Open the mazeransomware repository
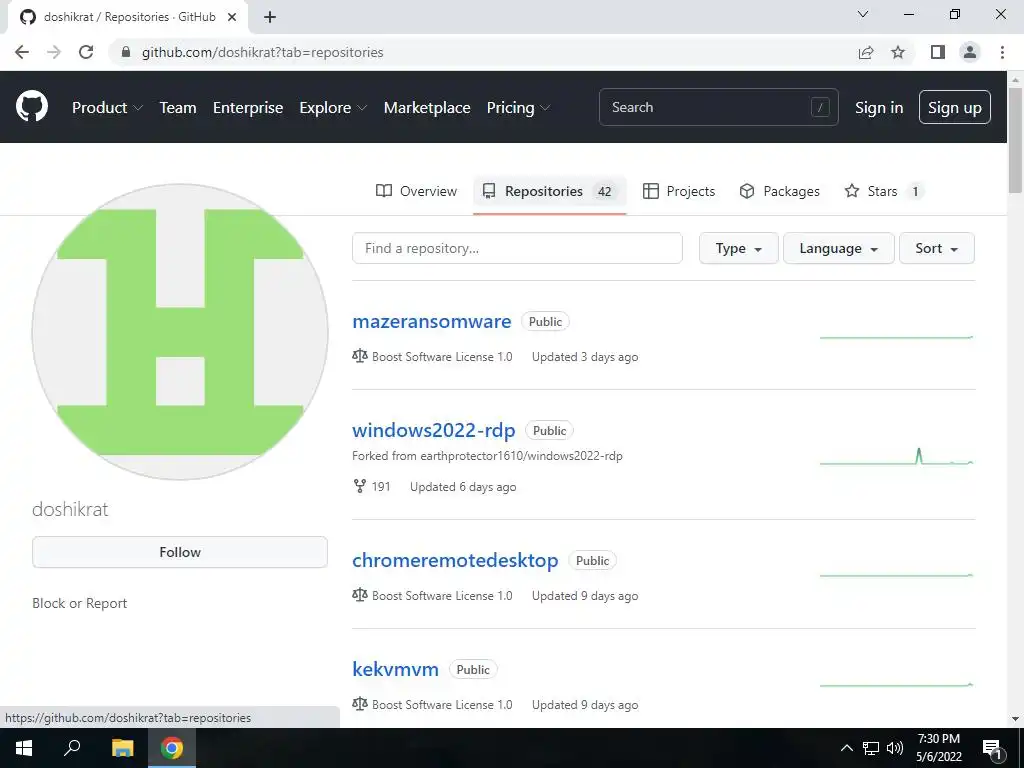 coord(432,321)
